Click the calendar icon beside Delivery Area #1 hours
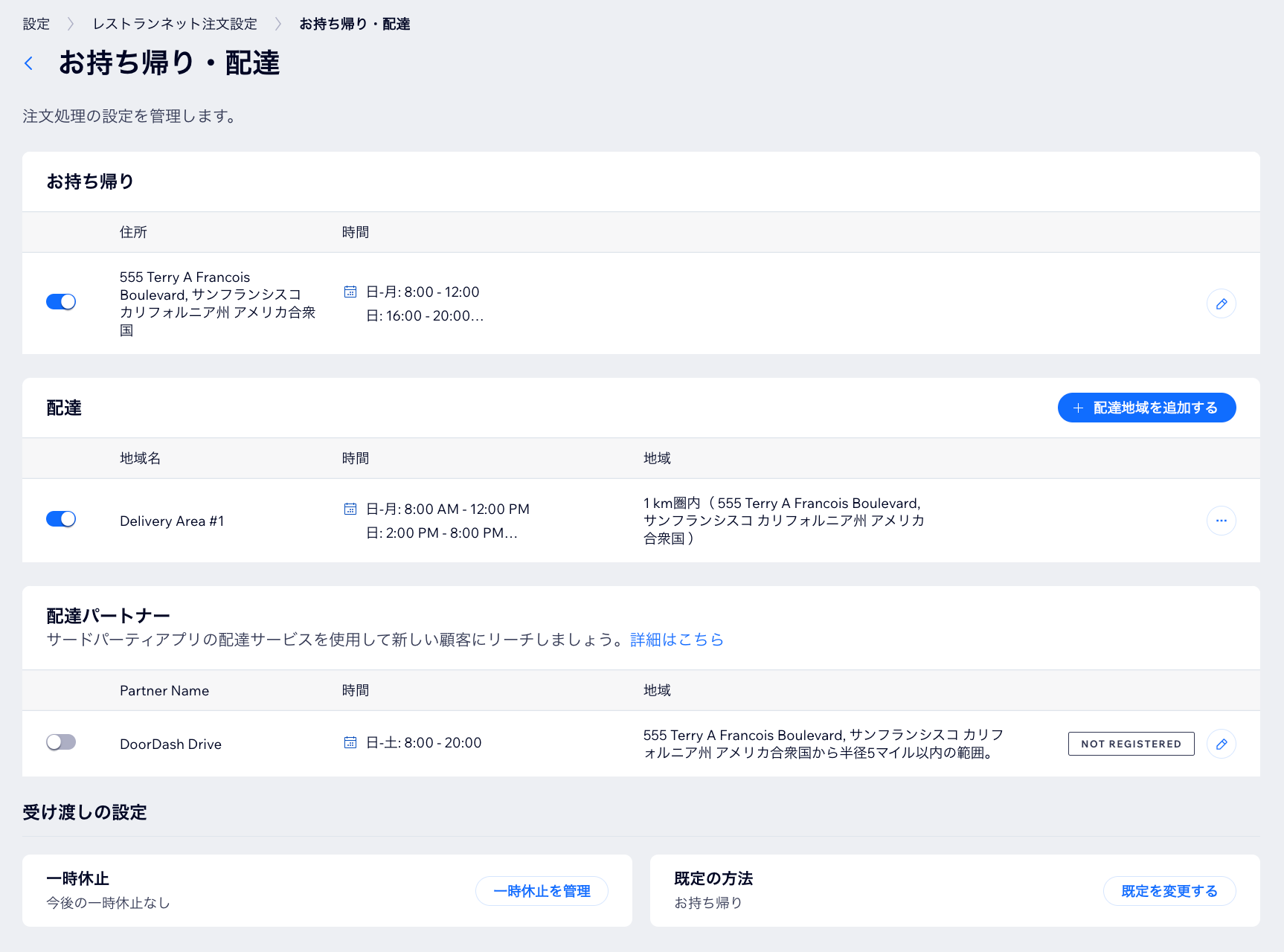The width and height of the screenshot is (1284, 952). coord(350,509)
